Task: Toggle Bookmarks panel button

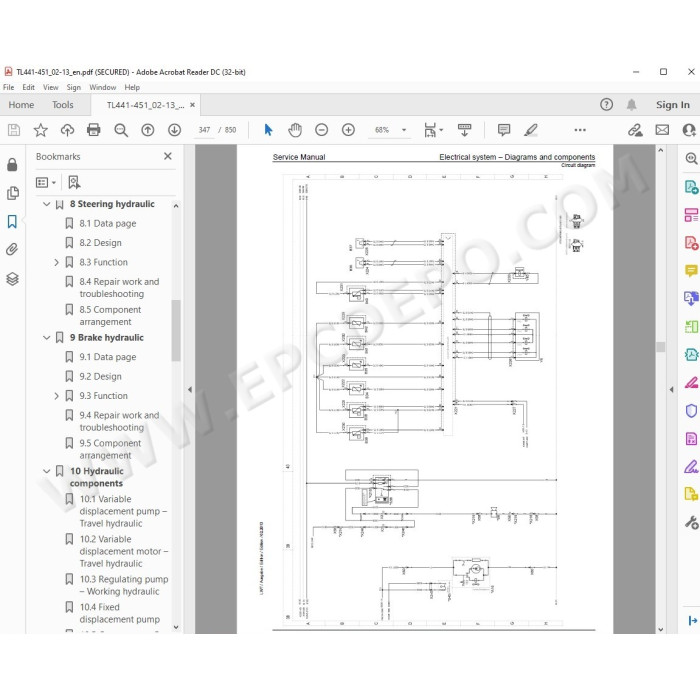Action: (12, 221)
